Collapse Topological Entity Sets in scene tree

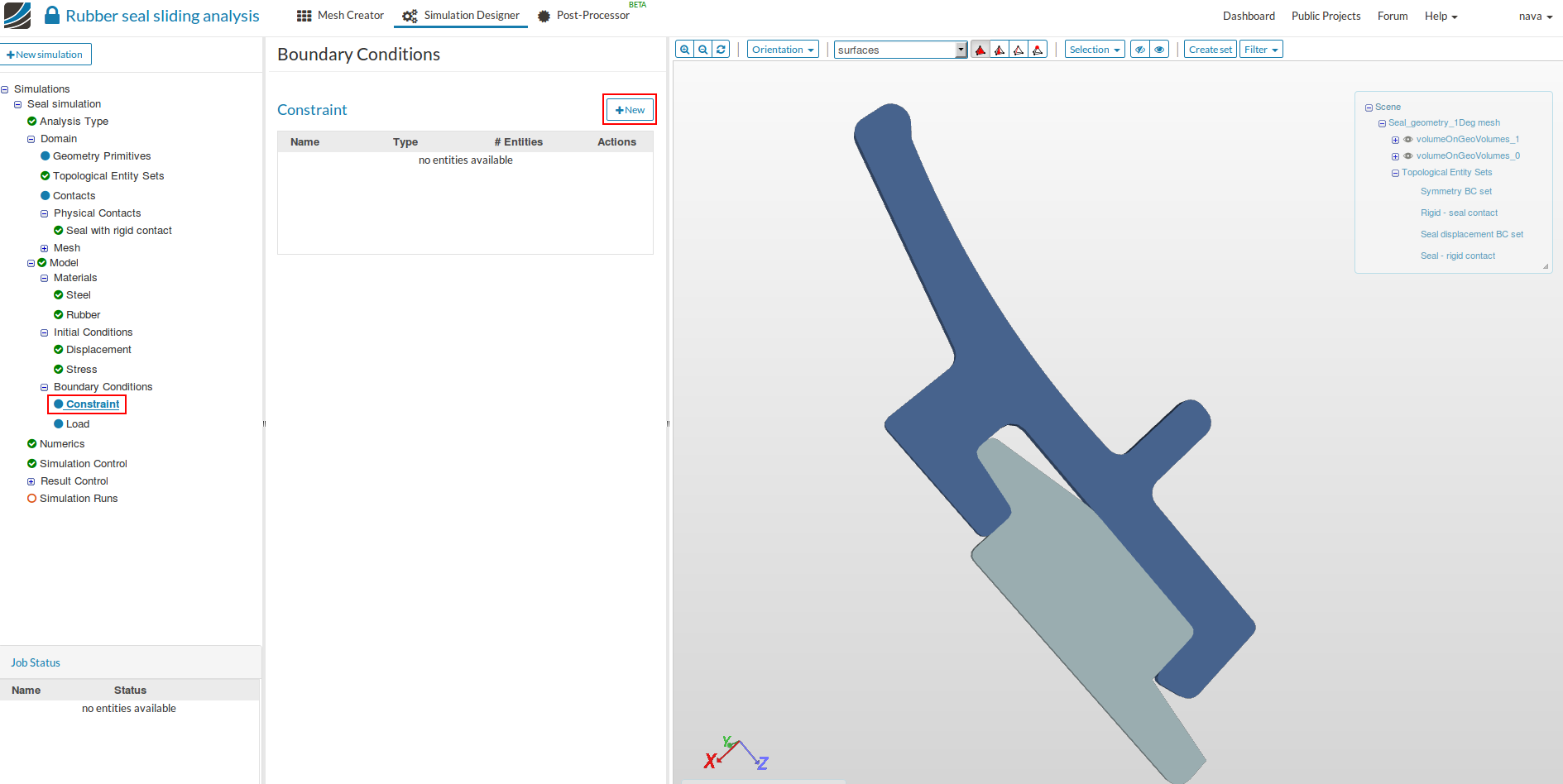click(1395, 173)
